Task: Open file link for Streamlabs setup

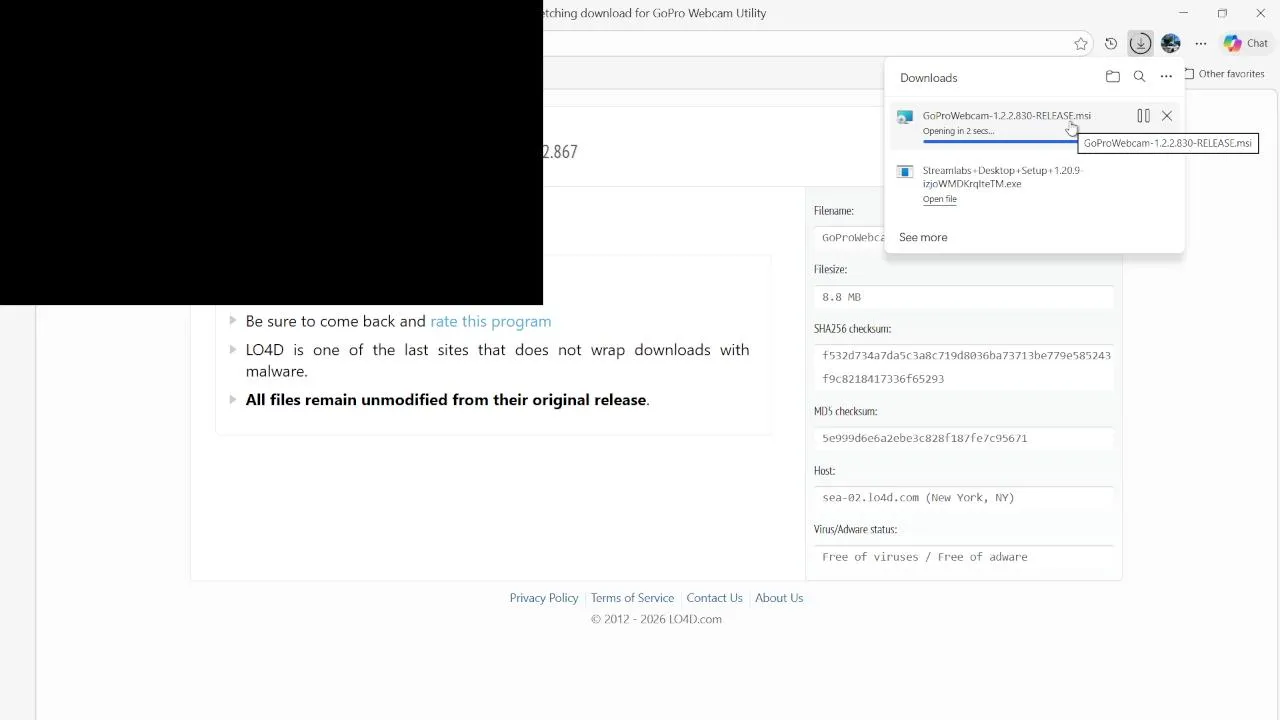Action: point(940,199)
